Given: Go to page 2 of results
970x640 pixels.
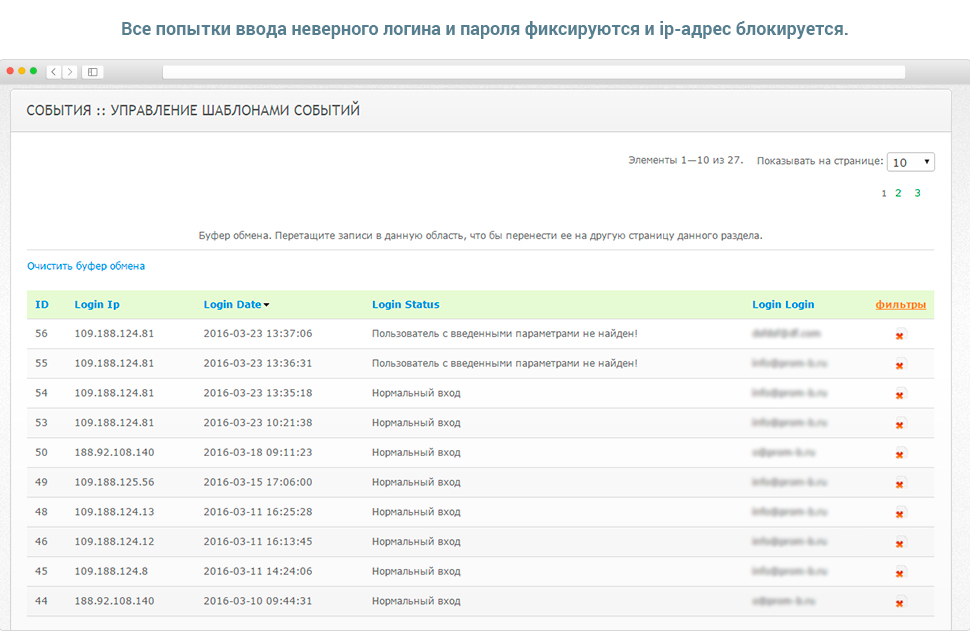Looking at the screenshot, I should pyautogui.click(x=898, y=193).
